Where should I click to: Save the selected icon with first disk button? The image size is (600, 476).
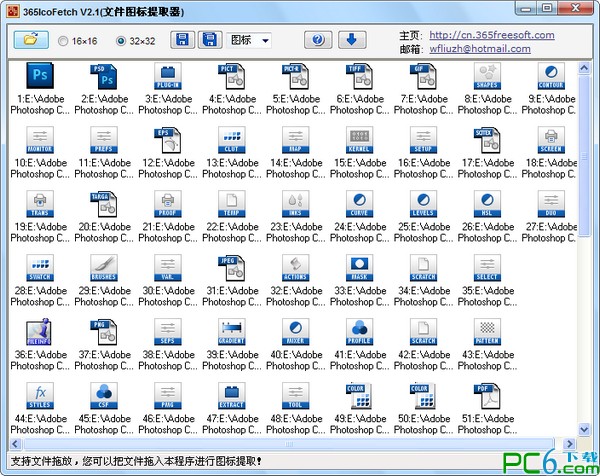click(x=182, y=40)
